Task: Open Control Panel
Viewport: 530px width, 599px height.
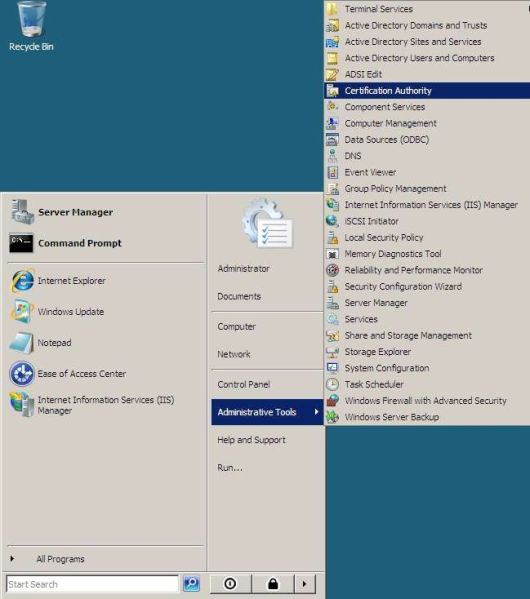Action: point(244,384)
